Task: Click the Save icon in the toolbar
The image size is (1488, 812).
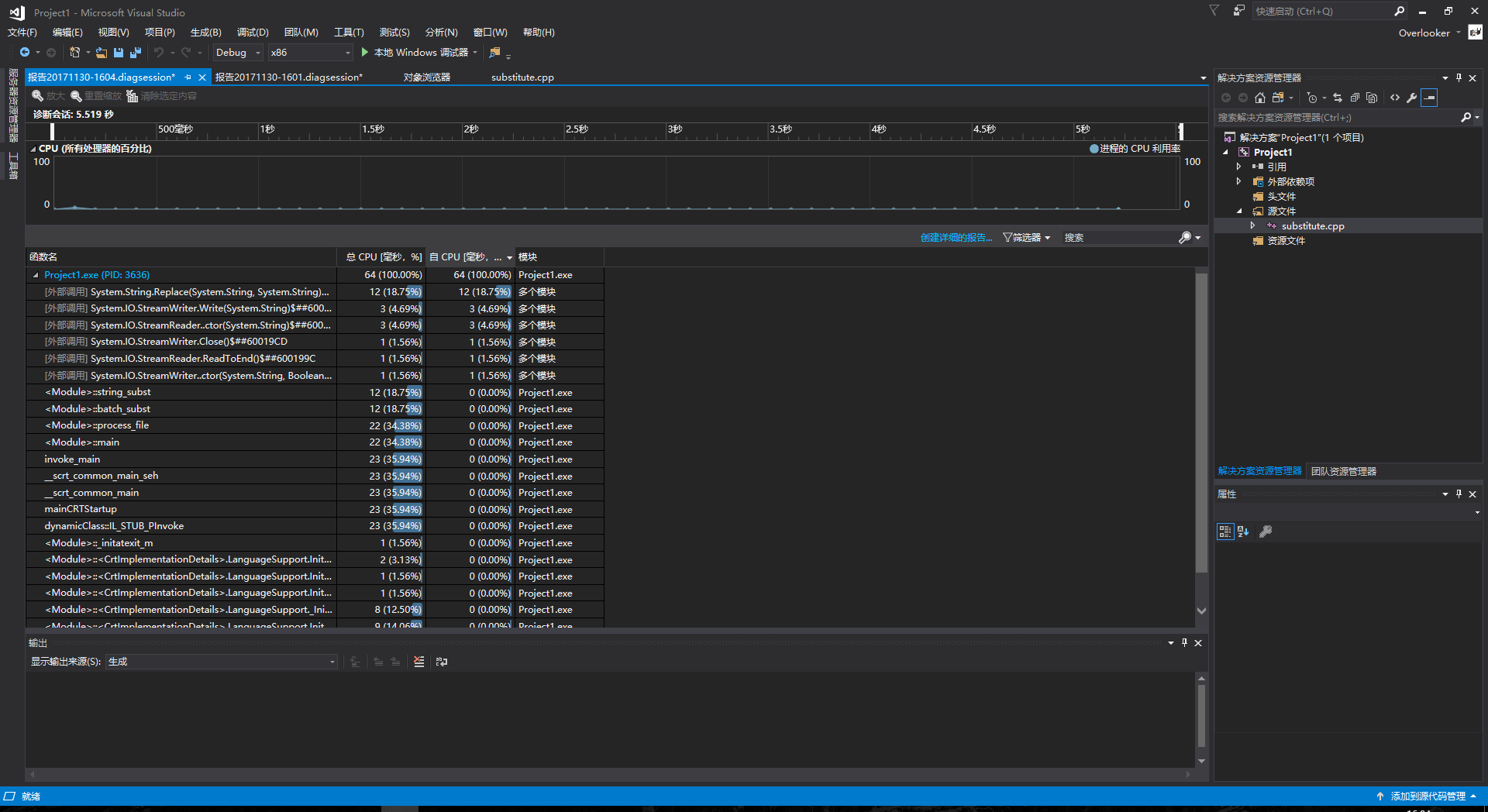Action: point(119,53)
